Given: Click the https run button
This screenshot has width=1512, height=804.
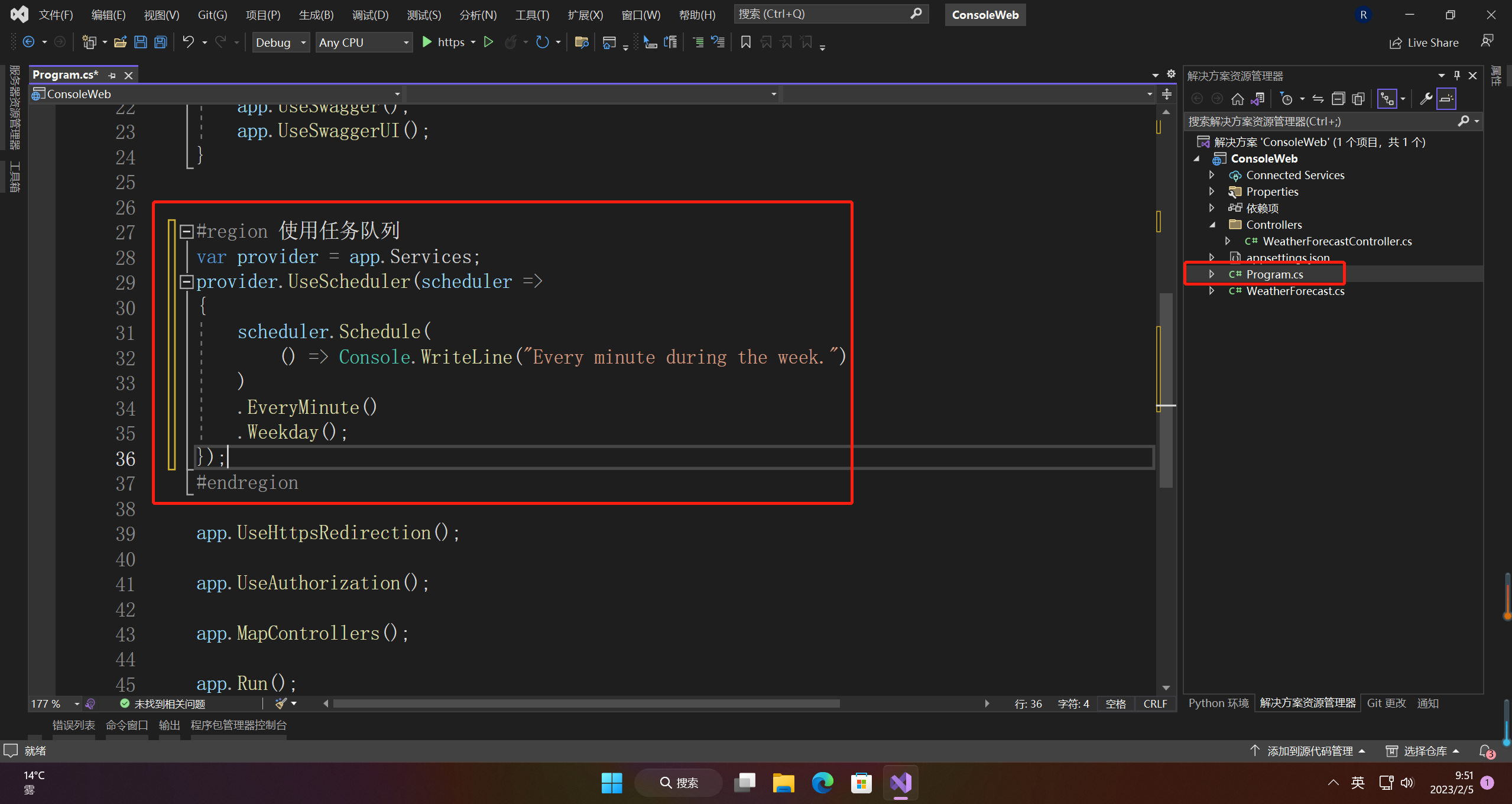Looking at the screenshot, I should (x=444, y=42).
